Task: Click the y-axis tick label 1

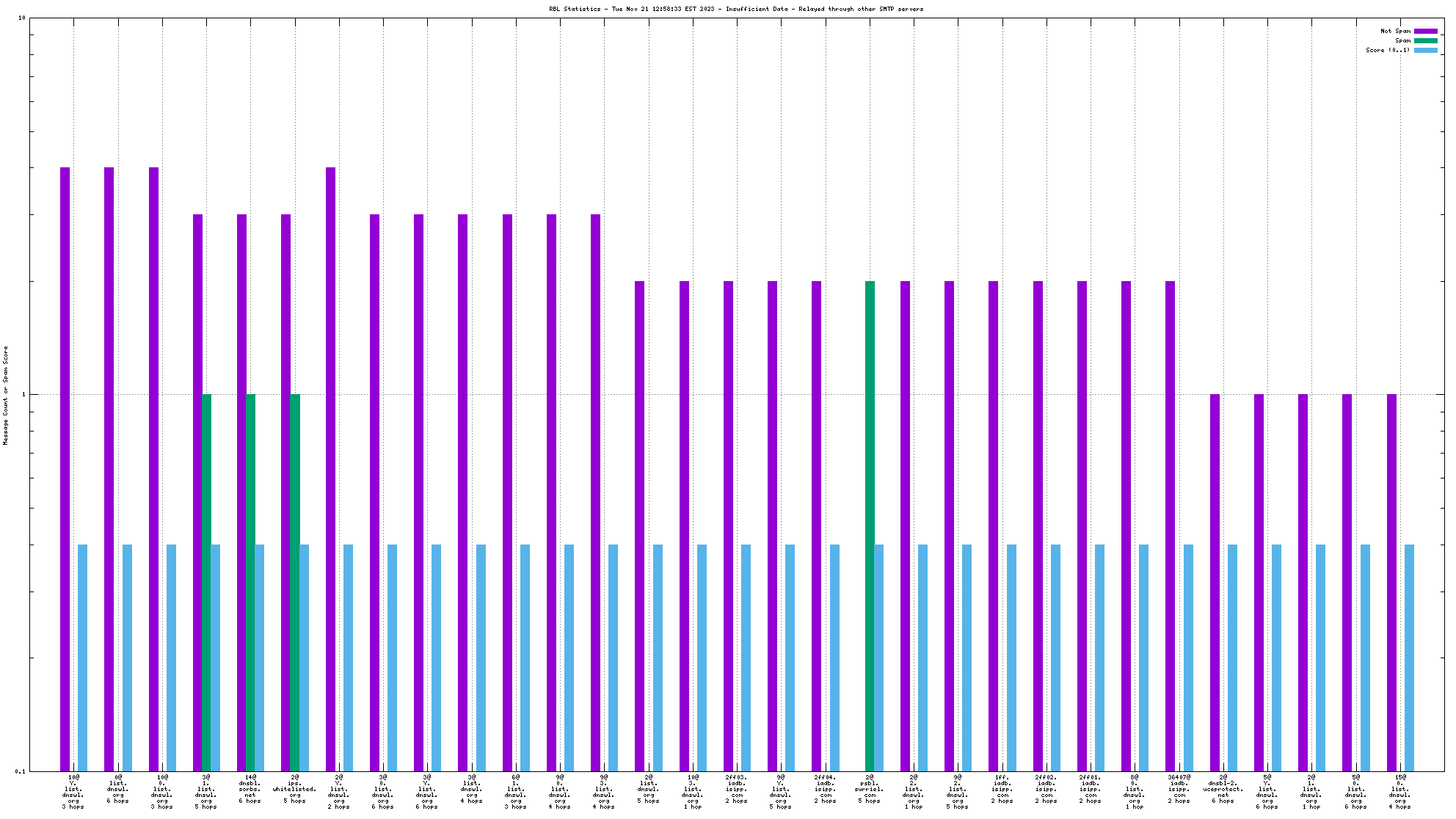Action: 23,394
